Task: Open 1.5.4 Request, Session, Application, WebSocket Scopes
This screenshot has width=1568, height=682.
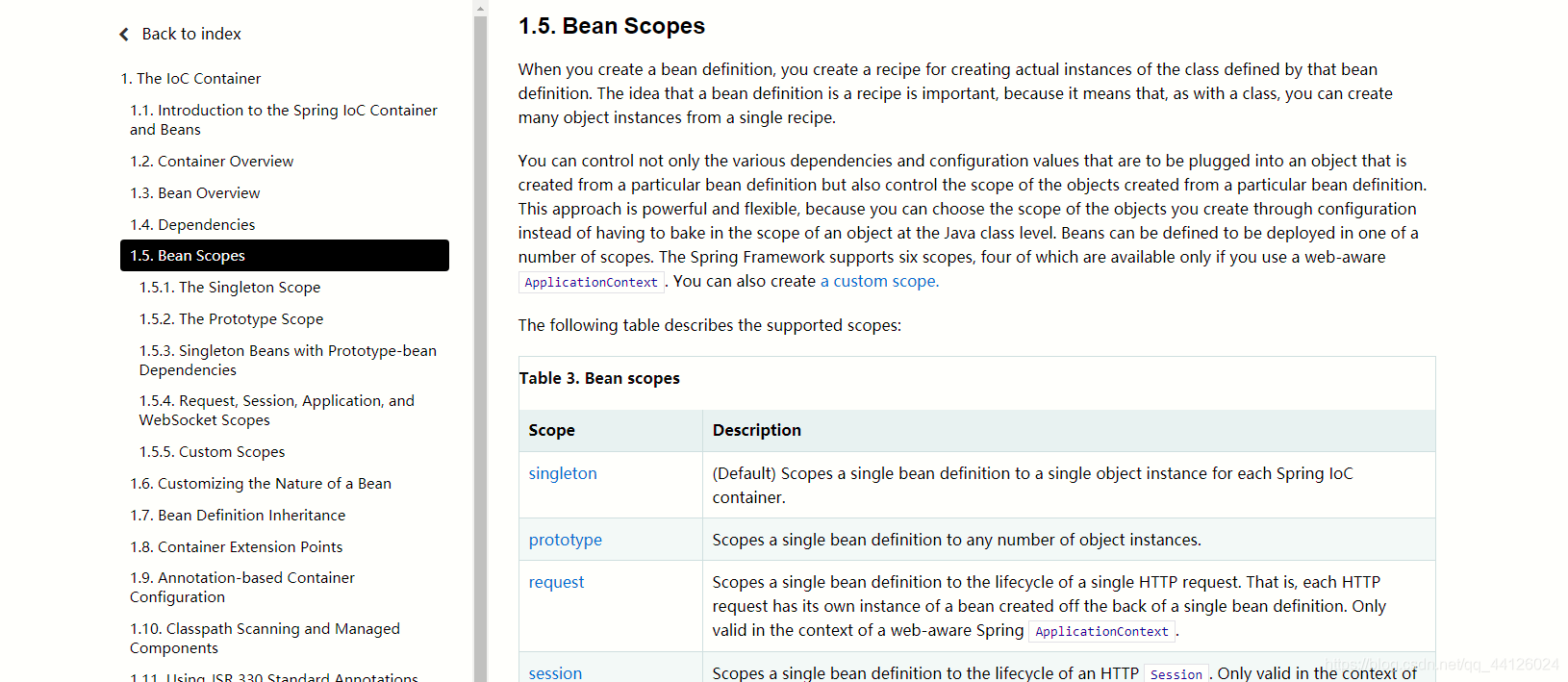Action: 277,410
